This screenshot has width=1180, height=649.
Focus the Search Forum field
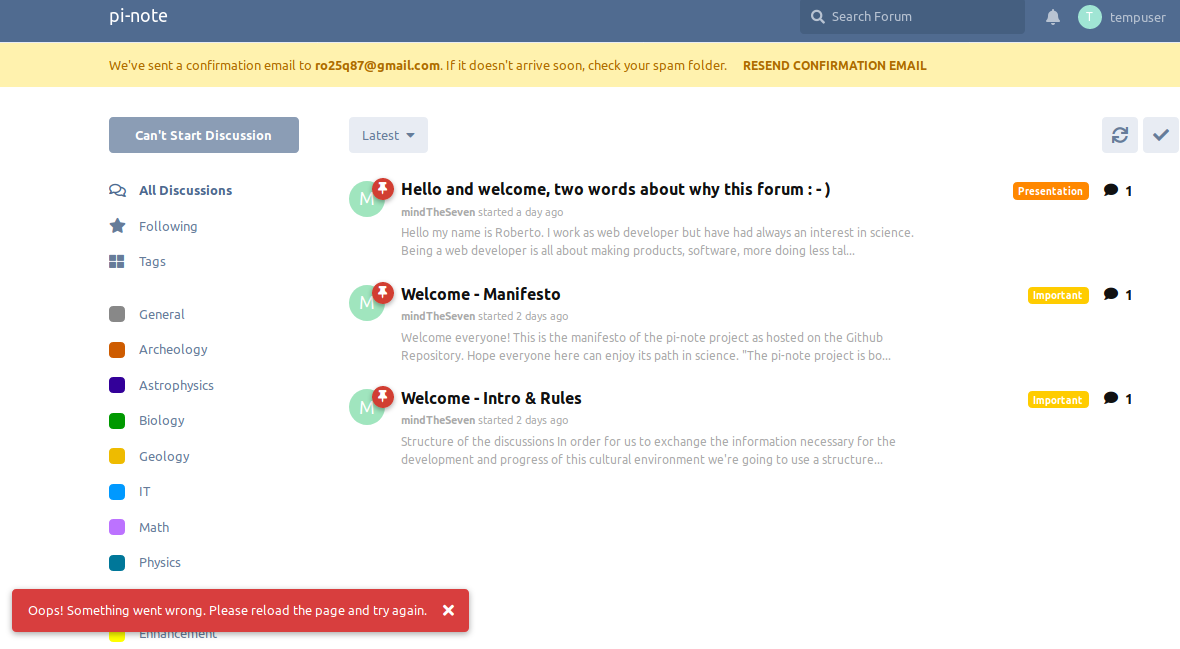coord(912,17)
